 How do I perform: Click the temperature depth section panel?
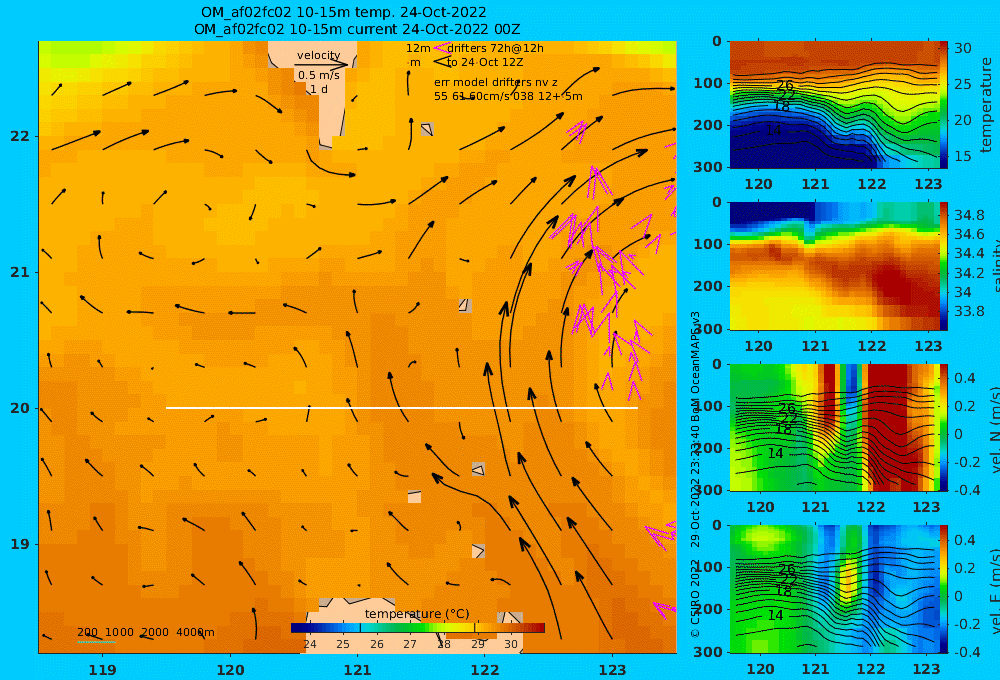click(834, 105)
